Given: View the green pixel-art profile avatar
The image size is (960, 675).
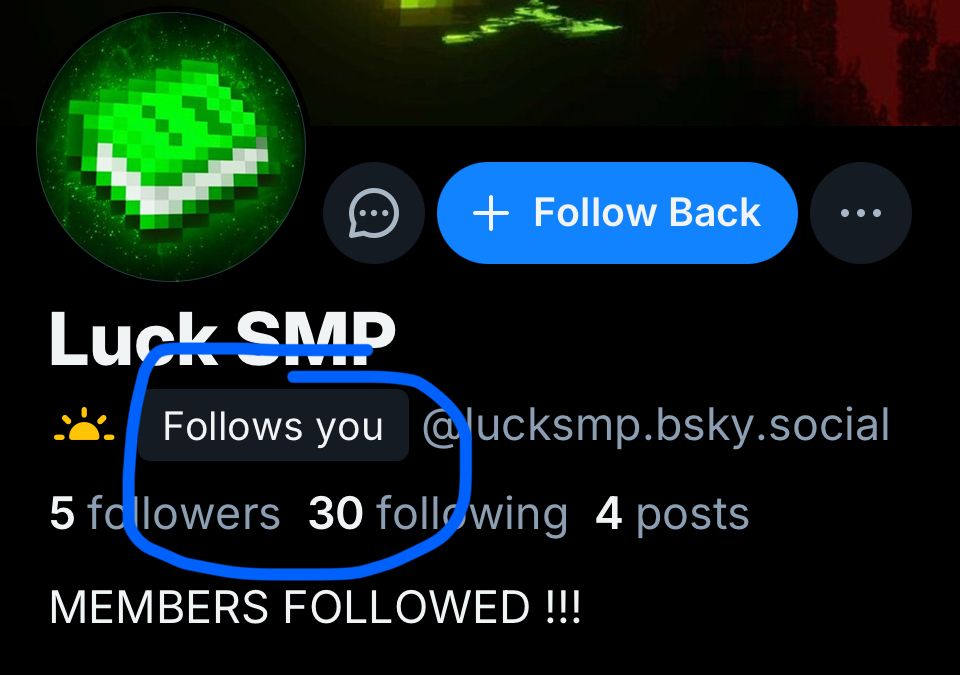Looking at the screenshot, I should (x=171, y=147).
